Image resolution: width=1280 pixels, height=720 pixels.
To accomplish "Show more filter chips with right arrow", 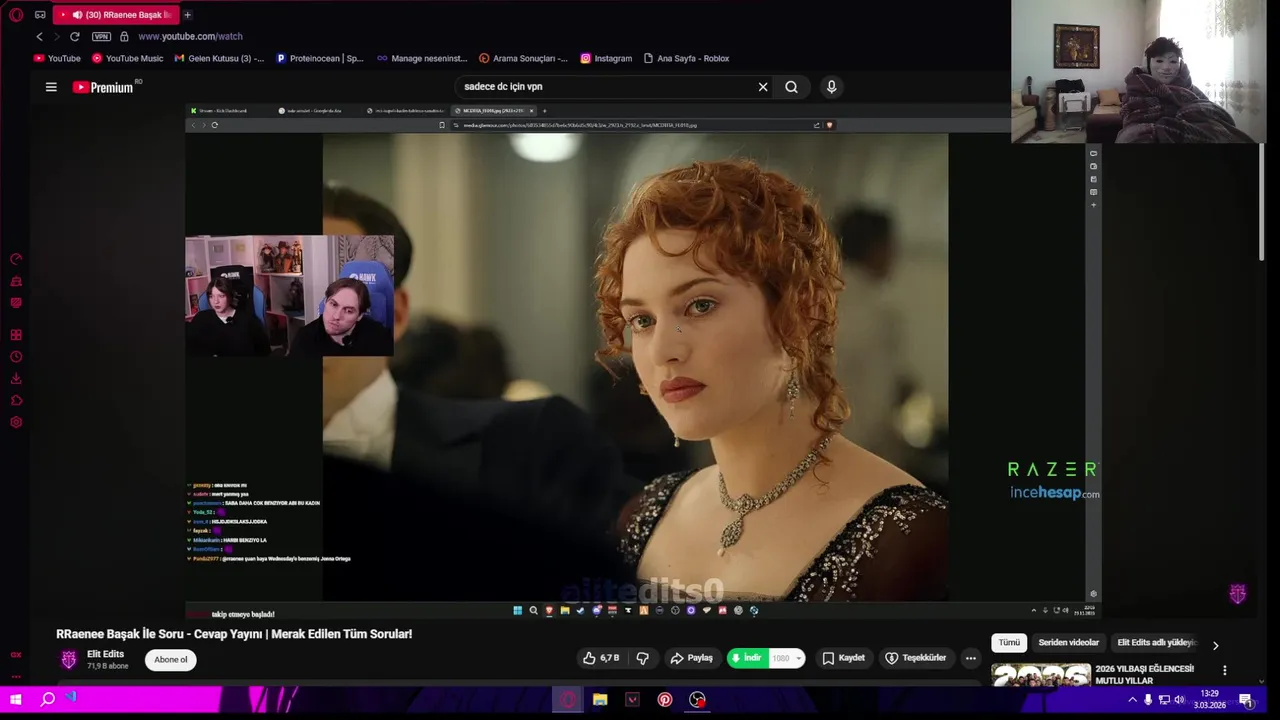I will [1215, 645].
